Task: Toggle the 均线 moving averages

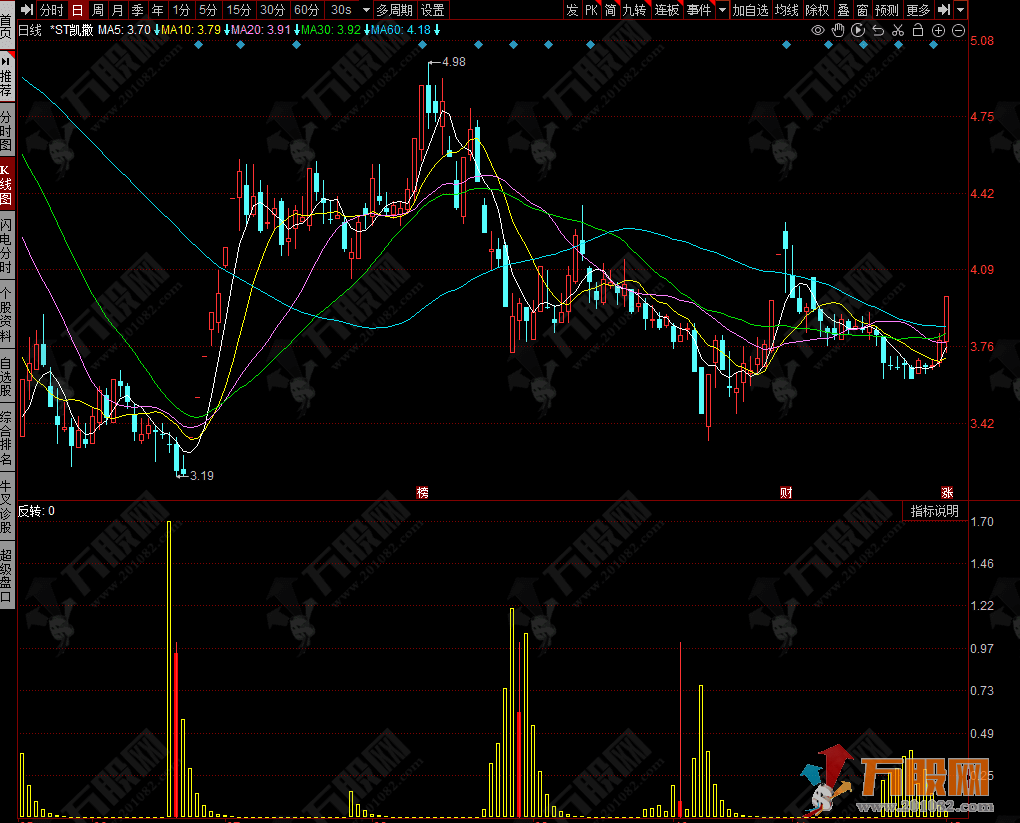Action: coord(786,10)
